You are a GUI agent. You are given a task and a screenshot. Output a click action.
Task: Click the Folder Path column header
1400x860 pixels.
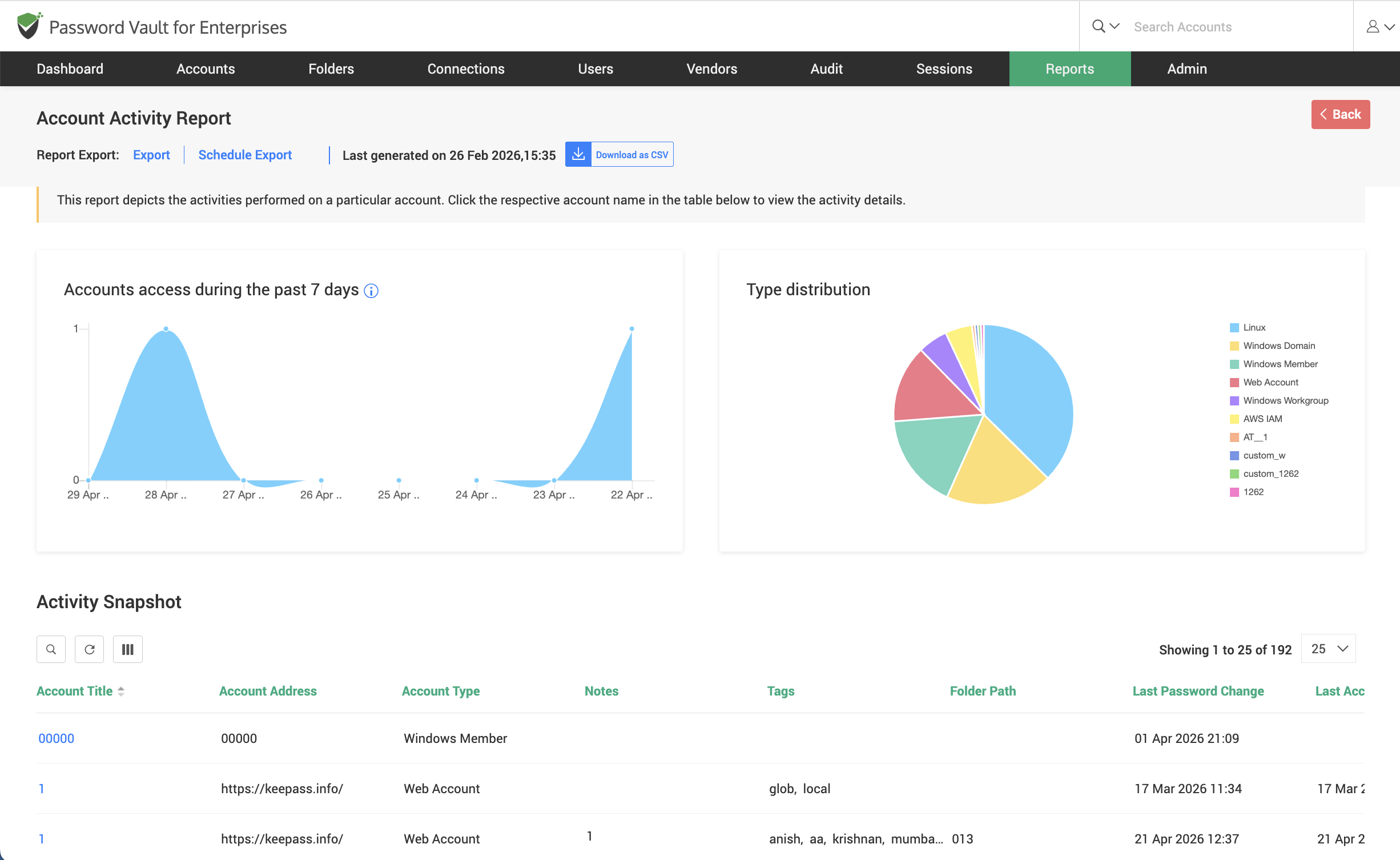click(x=983, y=691)
